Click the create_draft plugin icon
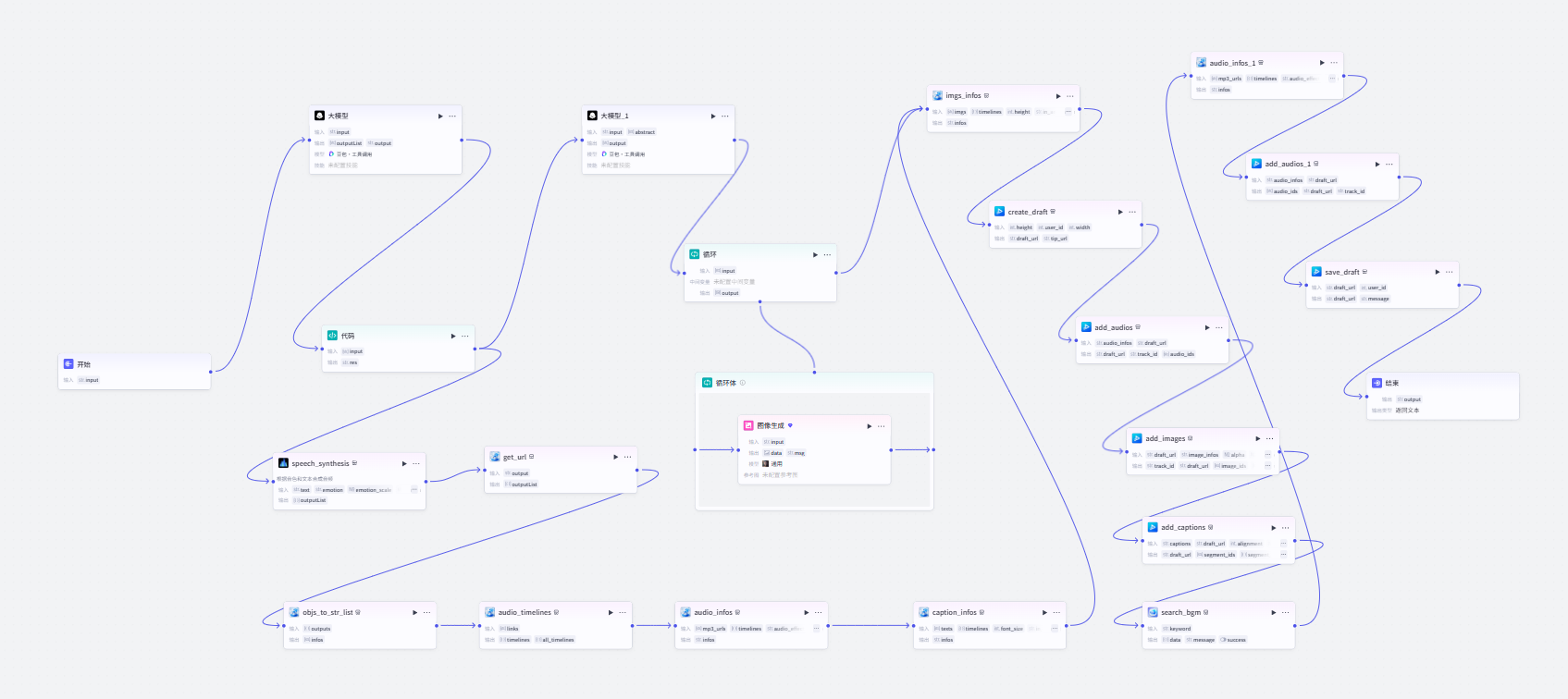This screenshot has width=1568, height=699. (x=999, y=212)
